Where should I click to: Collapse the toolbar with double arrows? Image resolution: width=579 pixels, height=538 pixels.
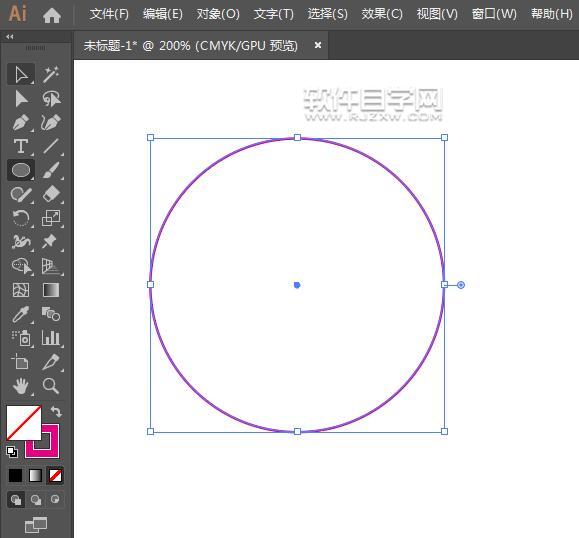click(10, 37)
